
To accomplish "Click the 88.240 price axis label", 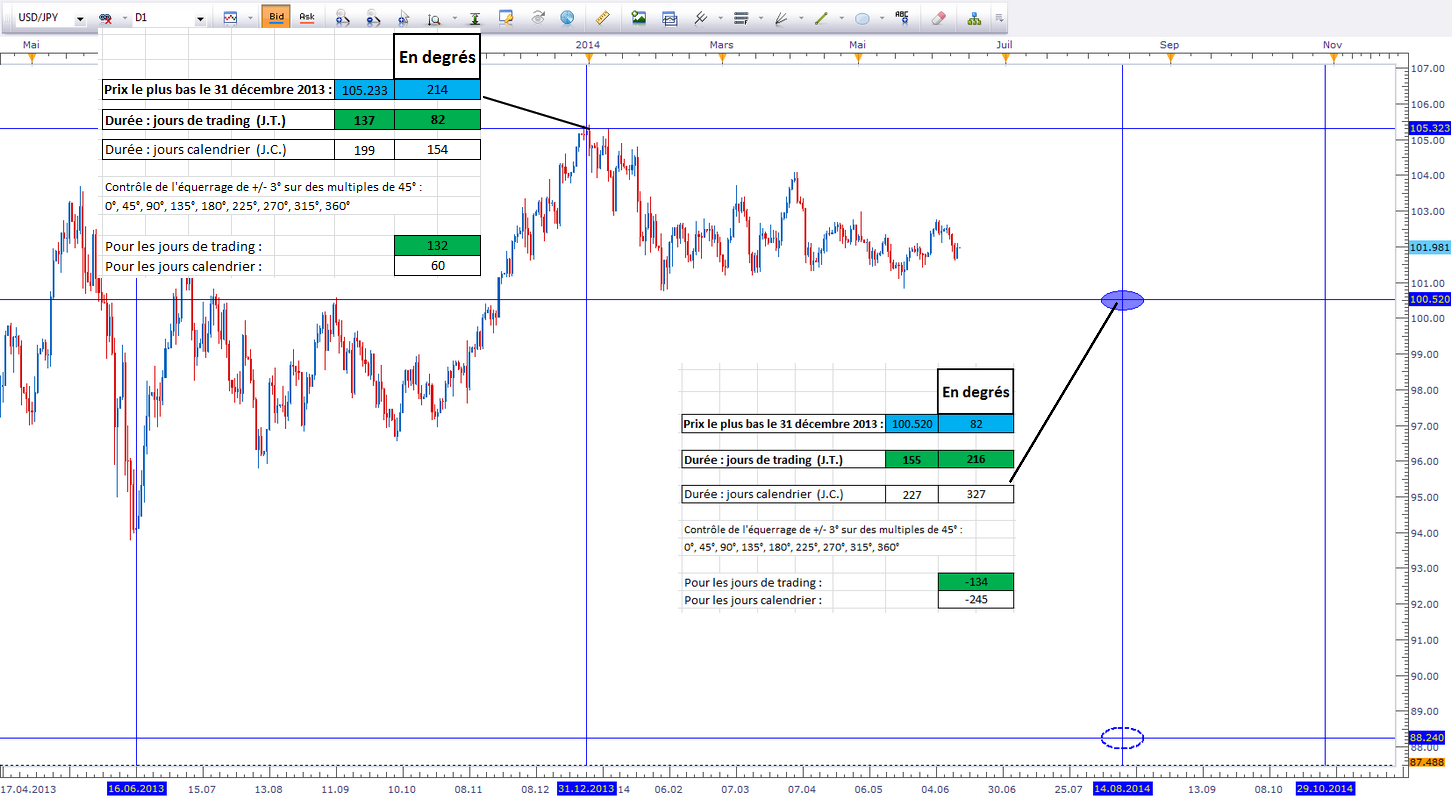I will 1429,738.
